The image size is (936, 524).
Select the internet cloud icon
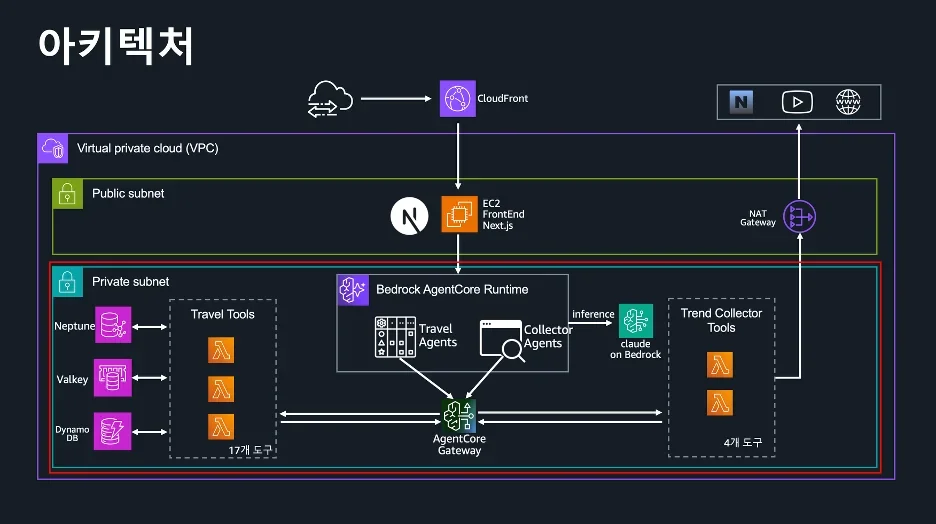(330, 99)
